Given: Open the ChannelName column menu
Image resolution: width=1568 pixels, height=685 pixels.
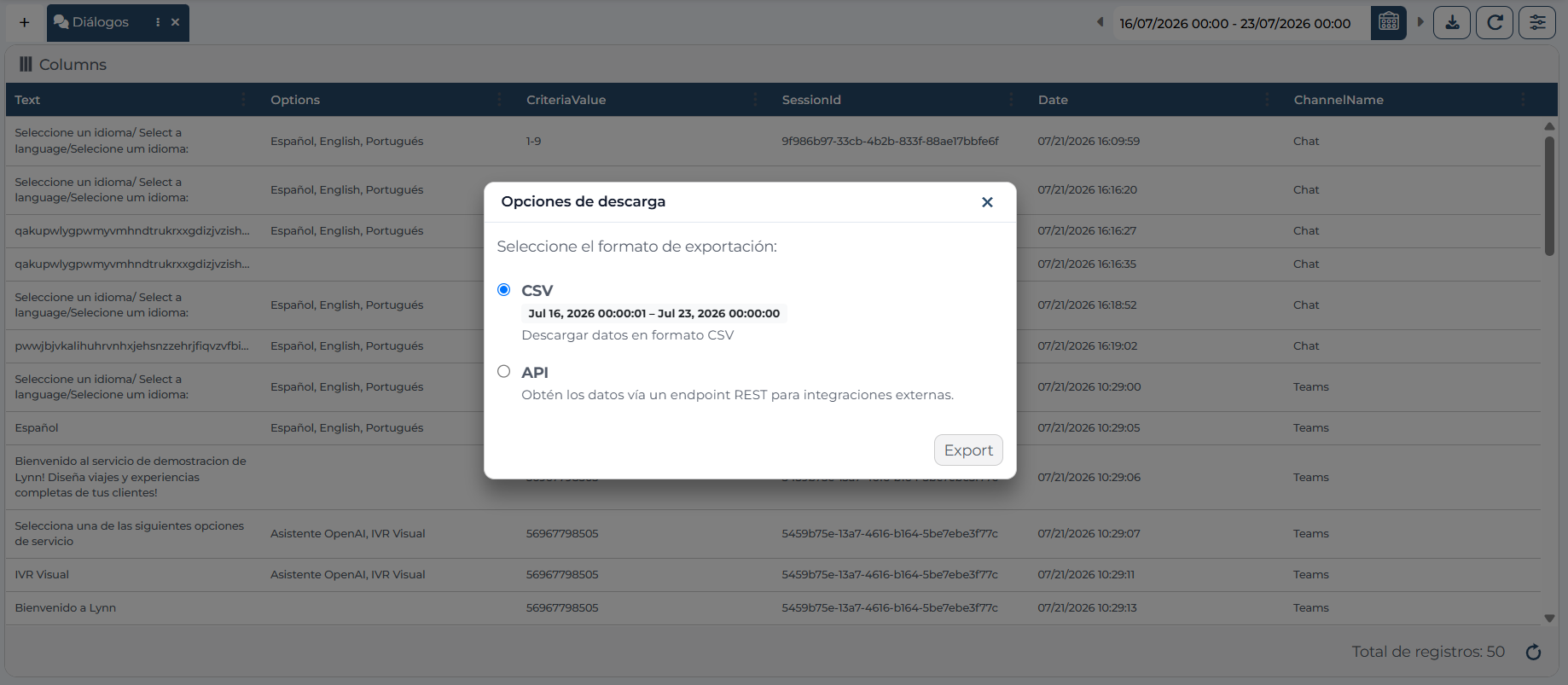Looking at the screenshot, I should coord(1524,100).
